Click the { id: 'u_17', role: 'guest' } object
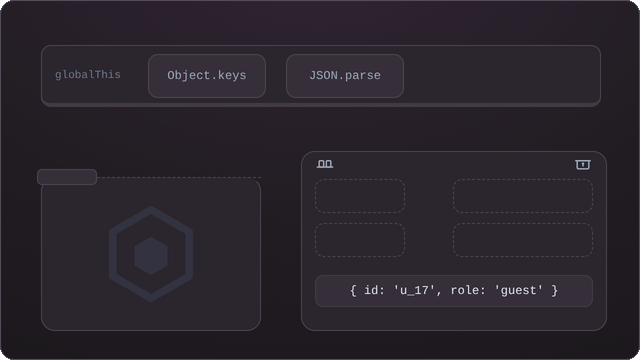640x360 pixels. pyautogui.click(x=454, y=291)
